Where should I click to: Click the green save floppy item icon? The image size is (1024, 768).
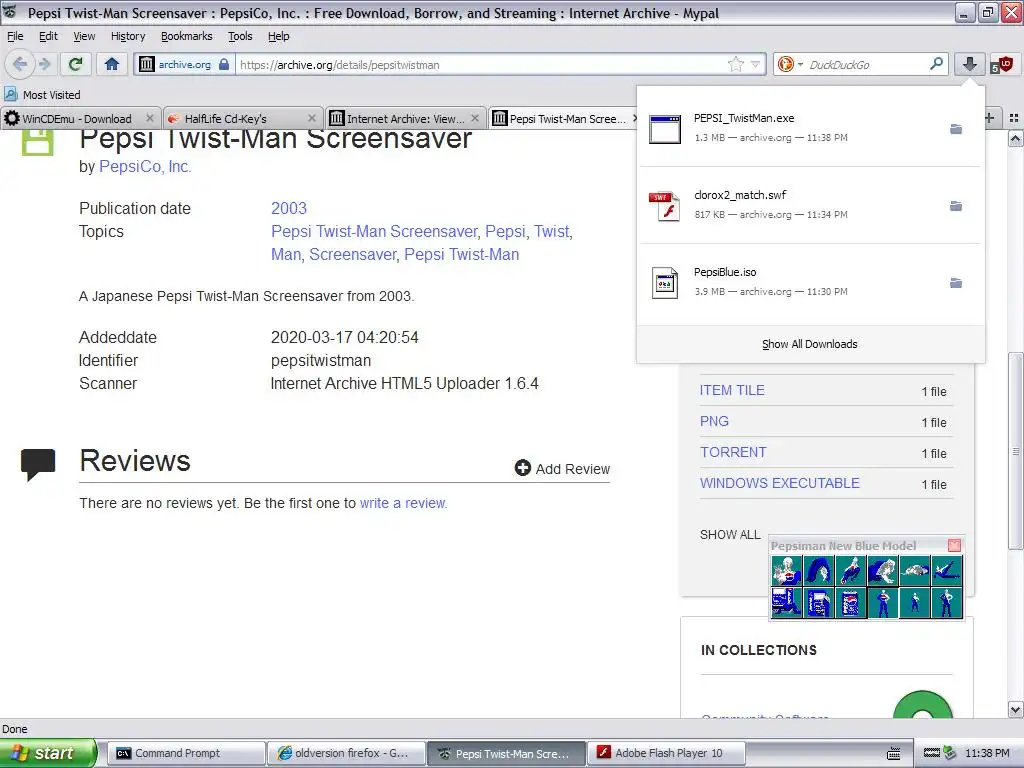pyautogui.click(x=37, y=140)
